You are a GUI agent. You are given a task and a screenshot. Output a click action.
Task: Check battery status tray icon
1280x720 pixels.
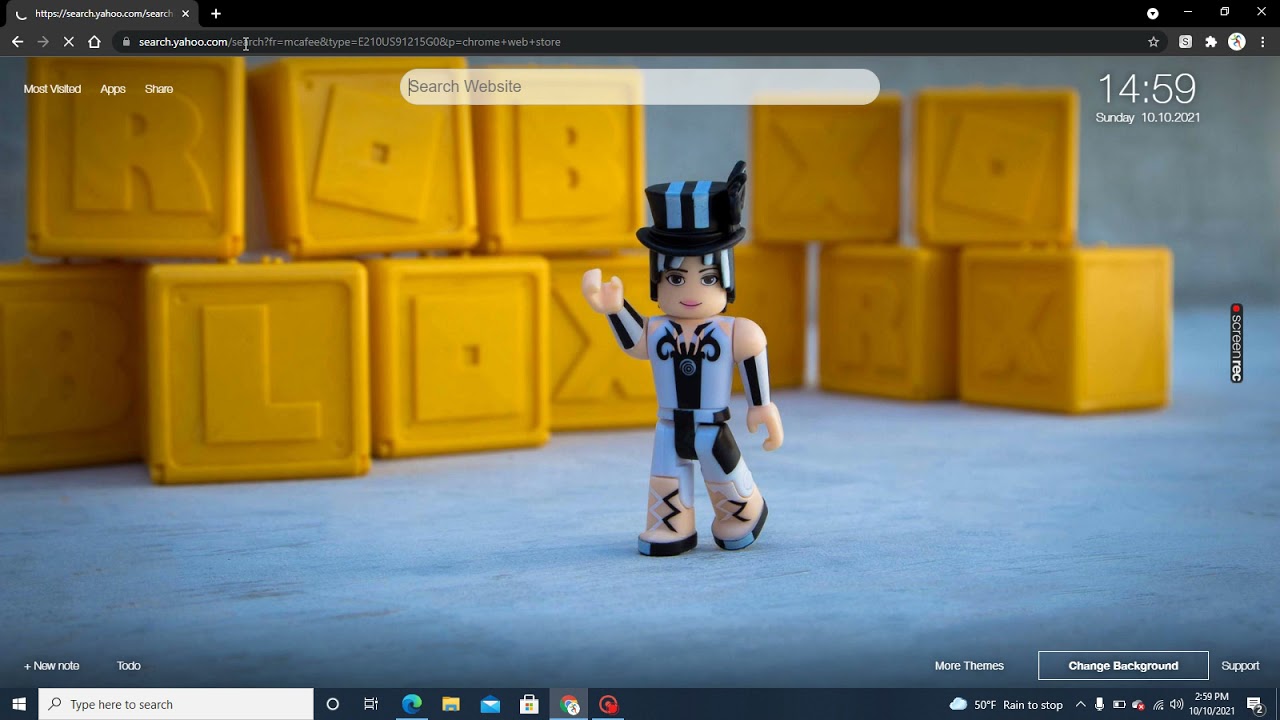[x=1119, y=704]
